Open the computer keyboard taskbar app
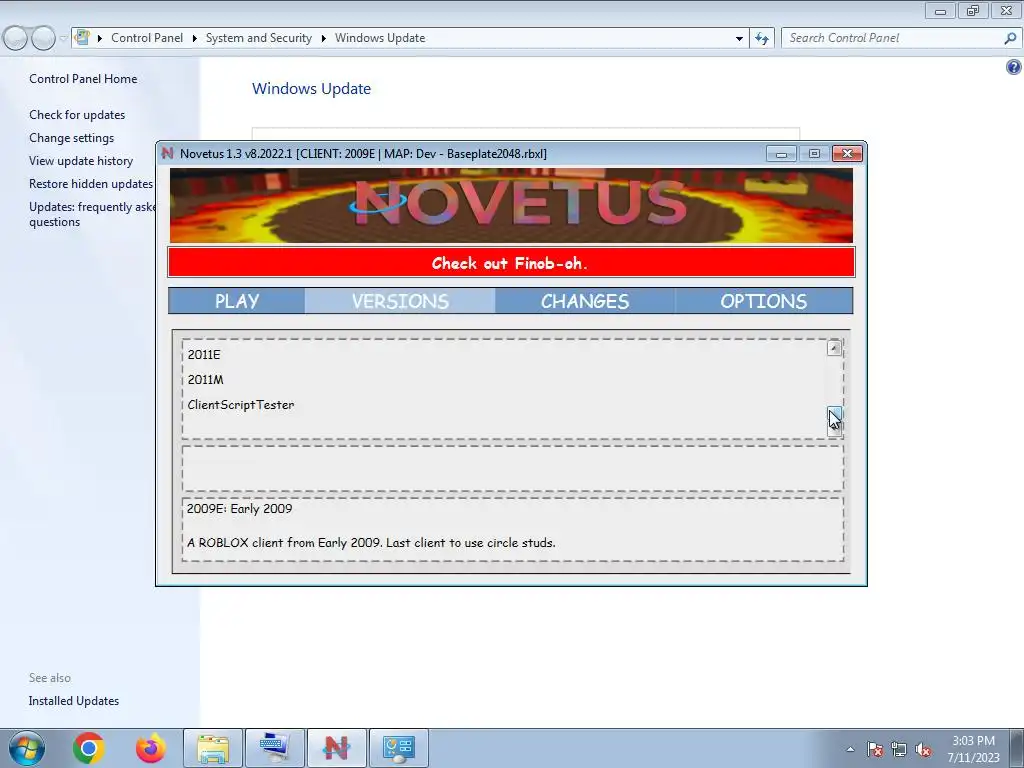 (274, 748)
